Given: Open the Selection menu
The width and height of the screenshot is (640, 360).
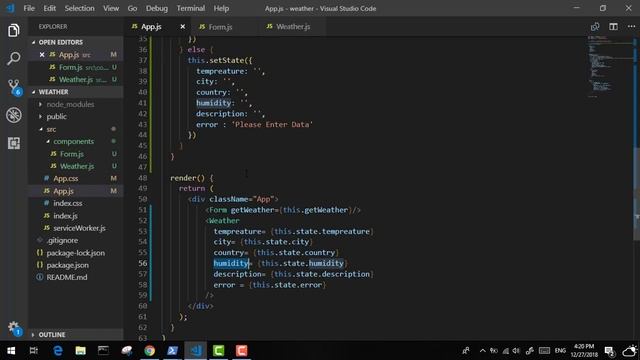Looking at the screenshot, I should pyautogui.click(x=80, y=8).
